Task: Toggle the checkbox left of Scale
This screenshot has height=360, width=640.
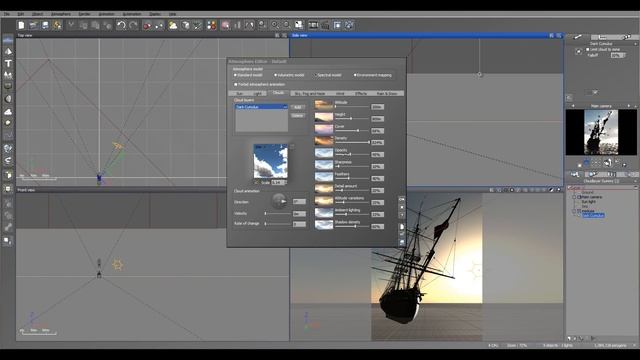Action: (x=257, y=182)
